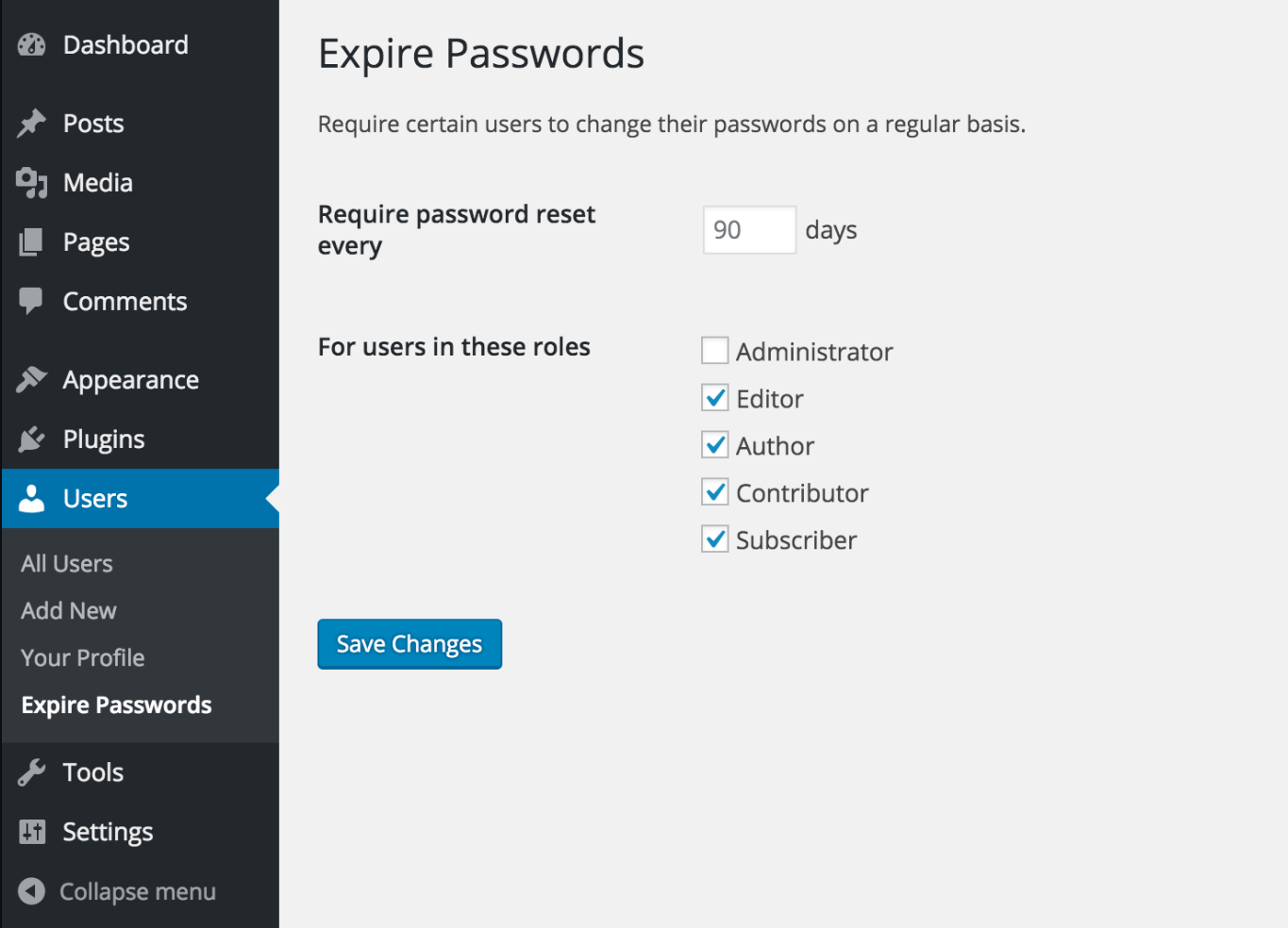Go to Your Profile page
The width and height of the screenshot is (1288, 928).
[x=83, y=658]
